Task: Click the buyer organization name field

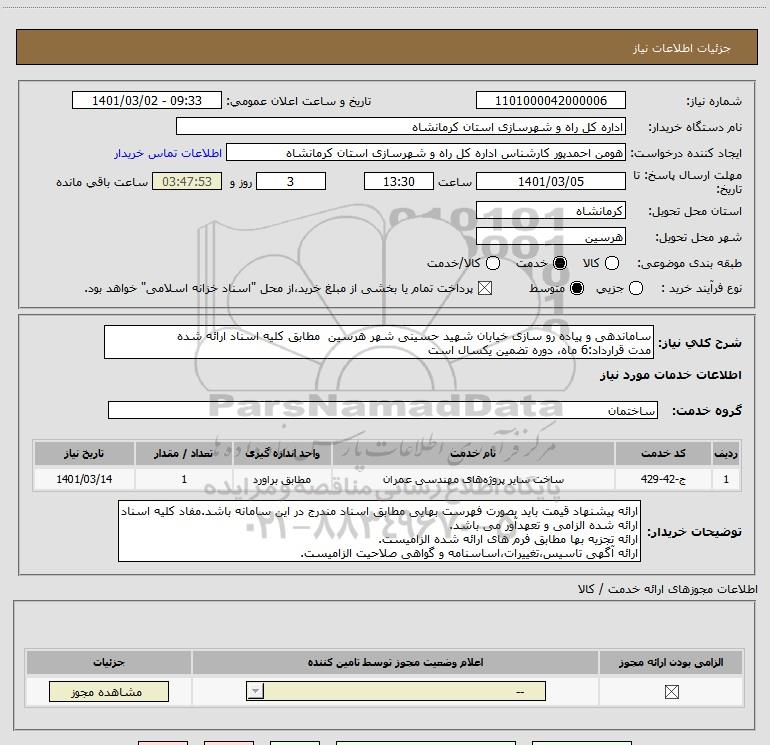Action: [x=401, y=126]
